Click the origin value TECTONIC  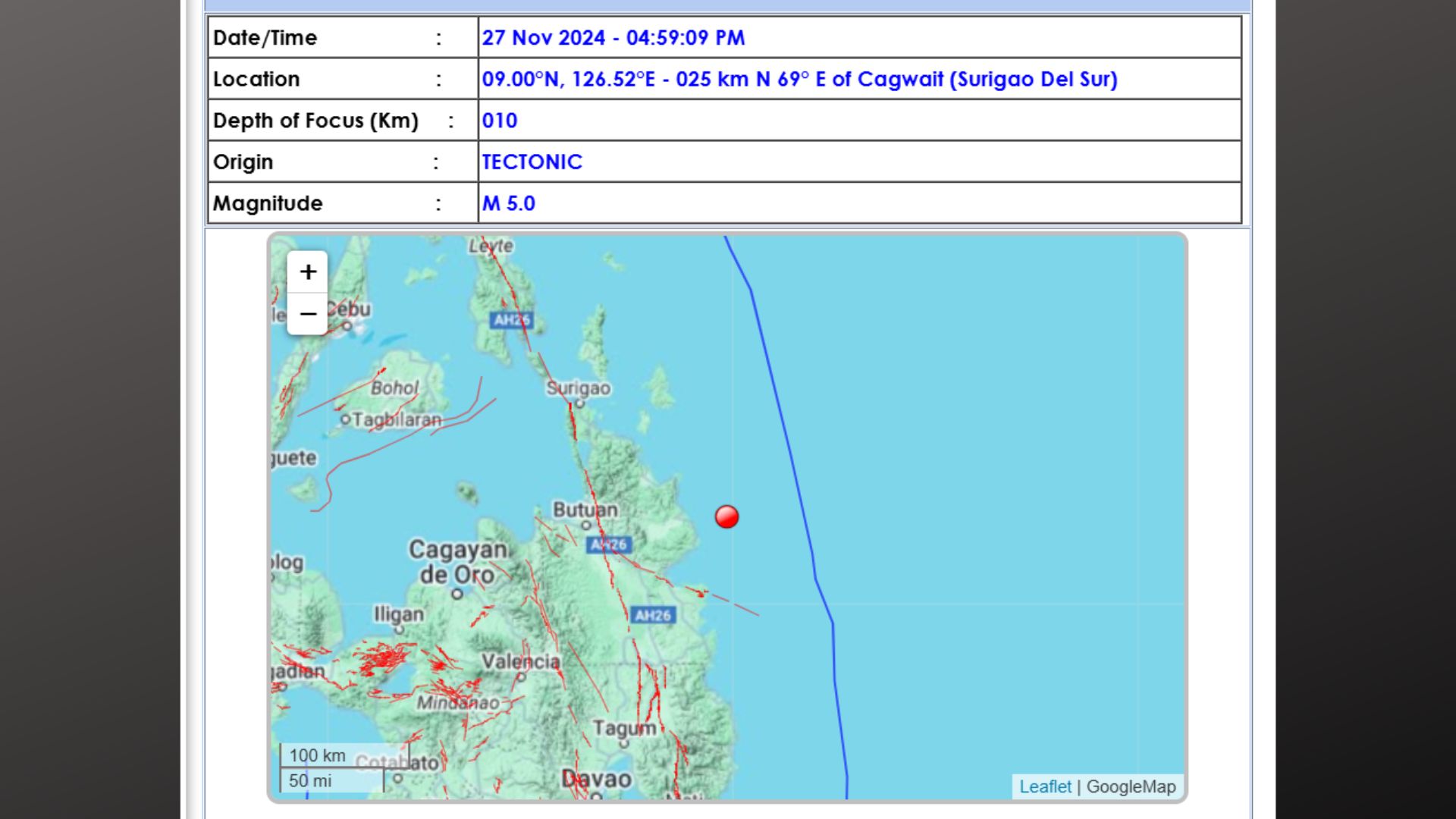coord(532,162)
